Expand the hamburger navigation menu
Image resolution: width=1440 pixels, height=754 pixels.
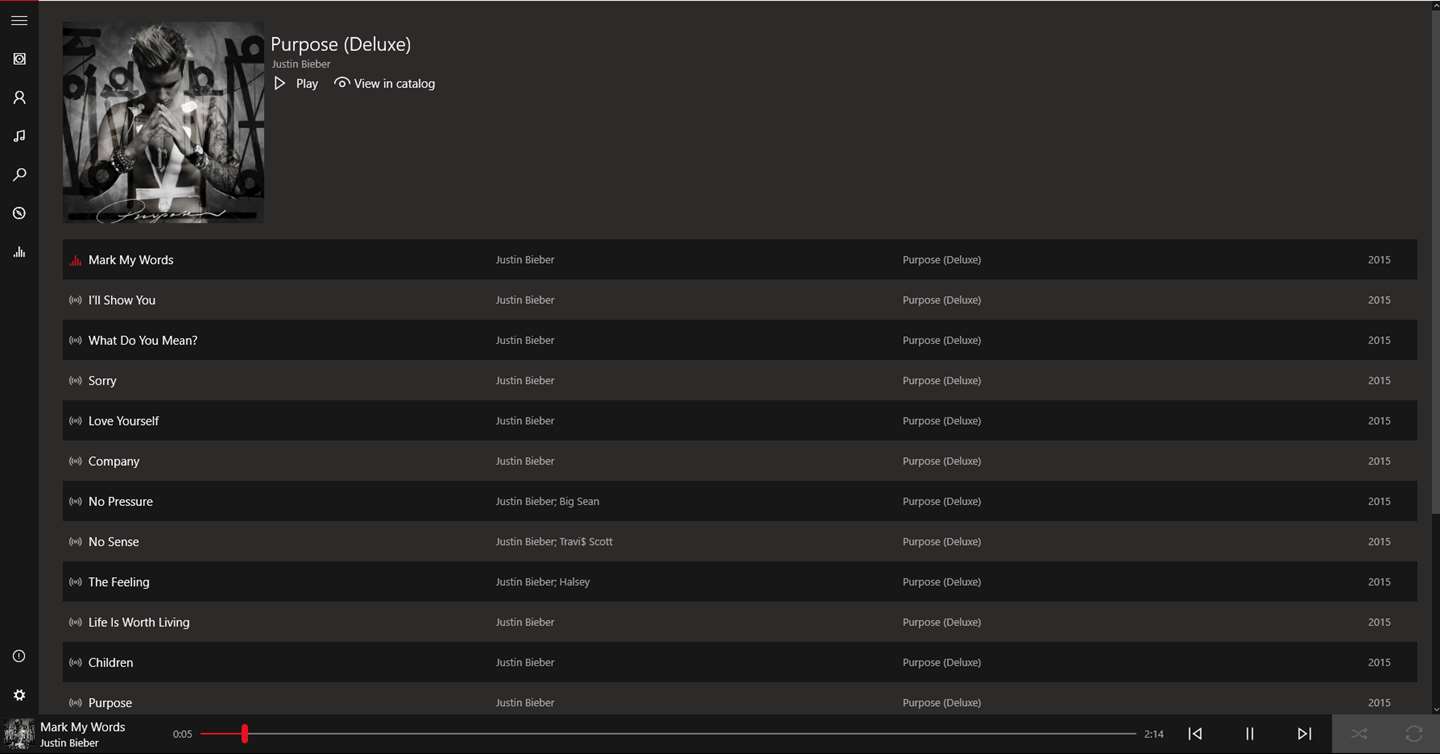19,20
